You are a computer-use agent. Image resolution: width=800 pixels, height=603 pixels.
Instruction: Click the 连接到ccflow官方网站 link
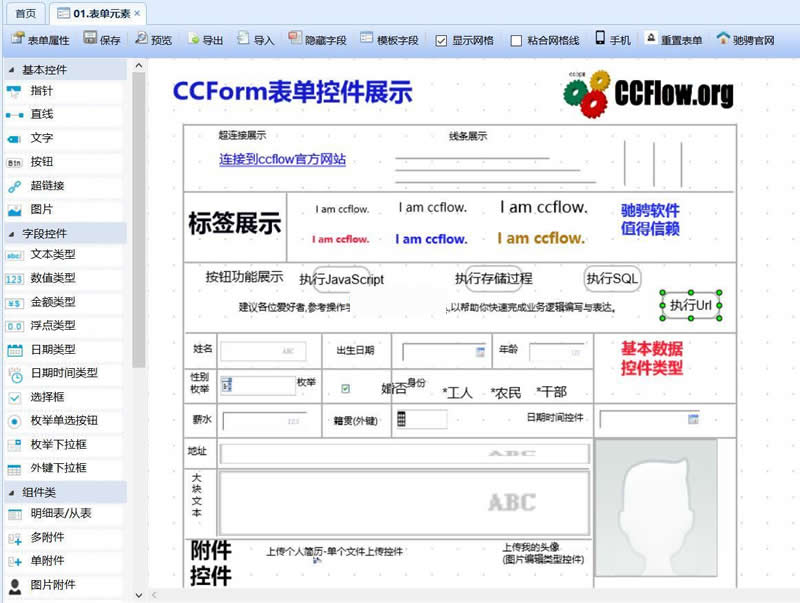click(282, 160)
